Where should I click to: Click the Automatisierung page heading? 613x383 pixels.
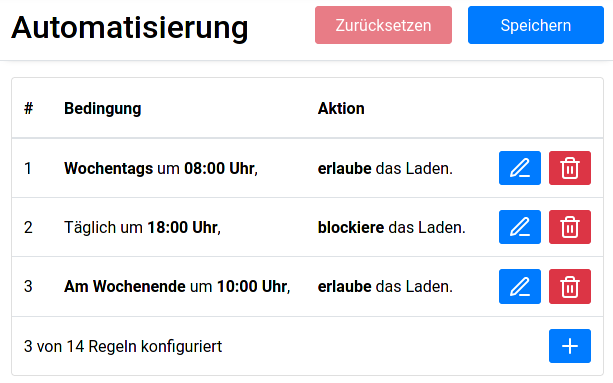(x=129, y=27)
